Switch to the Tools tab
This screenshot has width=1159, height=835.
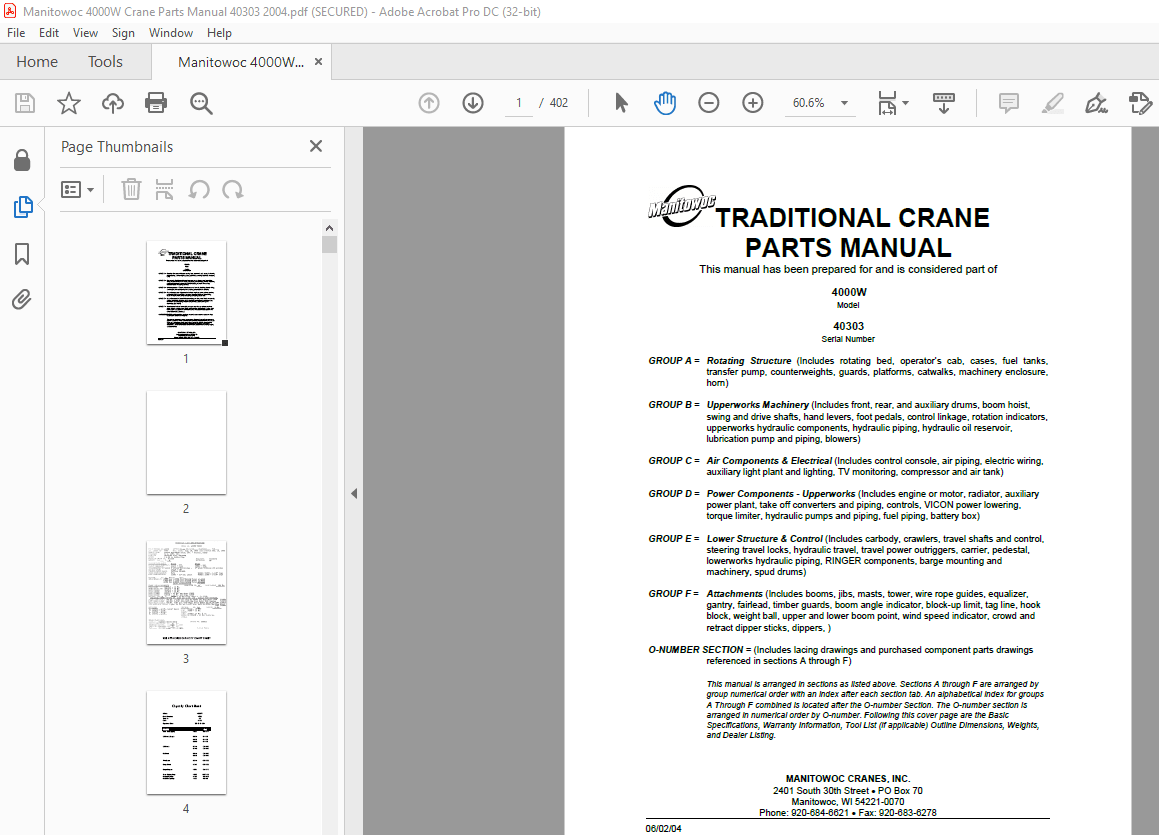coord(105,61)
